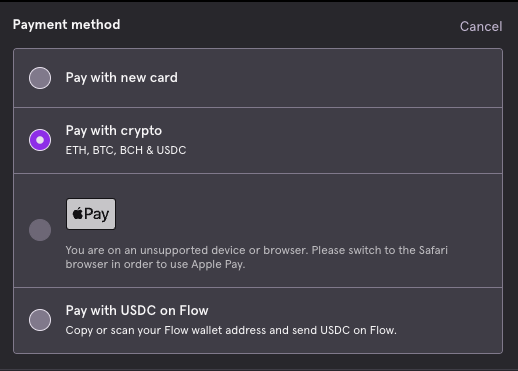Click the 'ETH, BTC, BCH & USDC' subtitle

pyautogui.click(x=126, y=150)
